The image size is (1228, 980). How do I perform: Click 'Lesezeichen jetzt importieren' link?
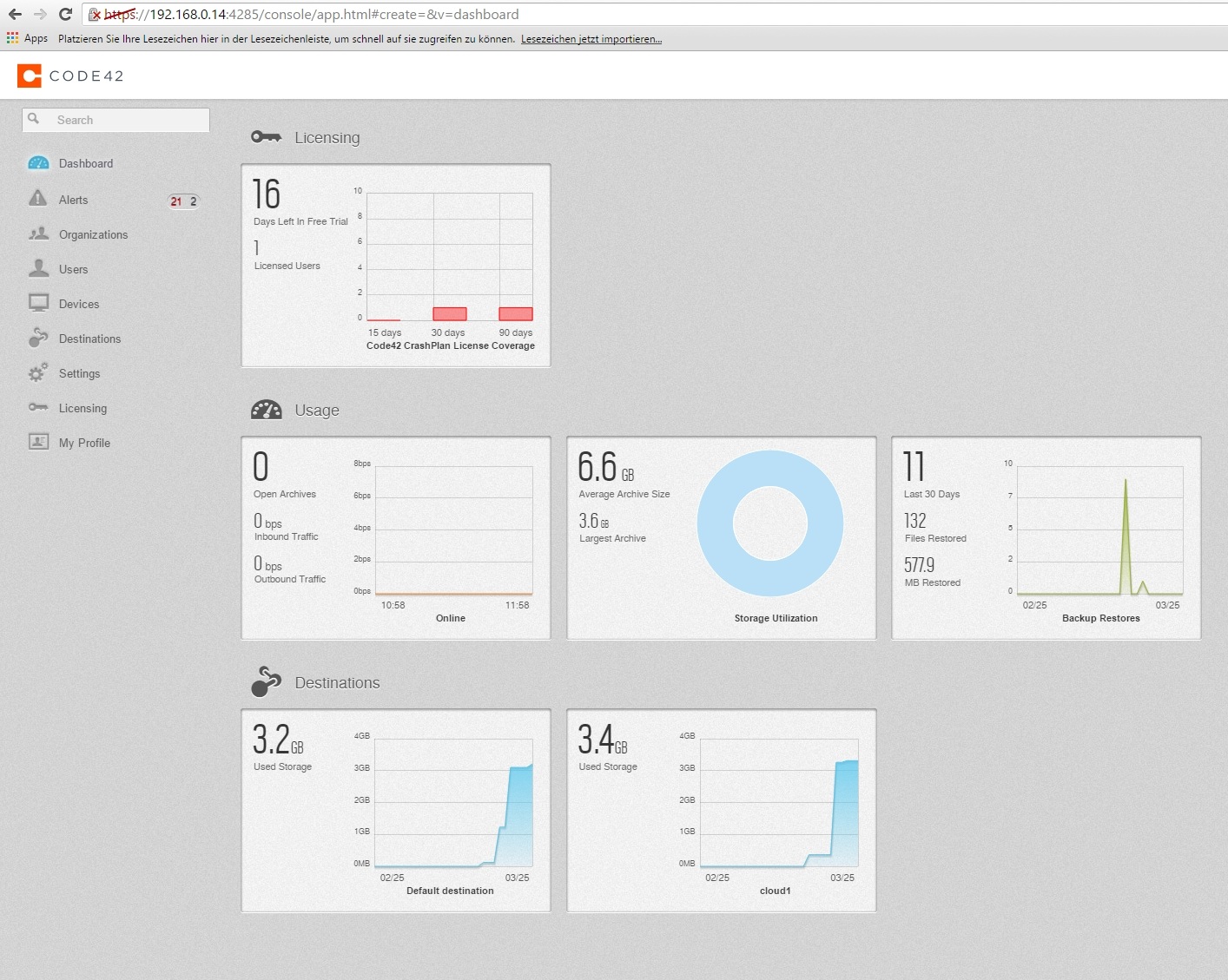pyautogui.click(x=591, y=39)
